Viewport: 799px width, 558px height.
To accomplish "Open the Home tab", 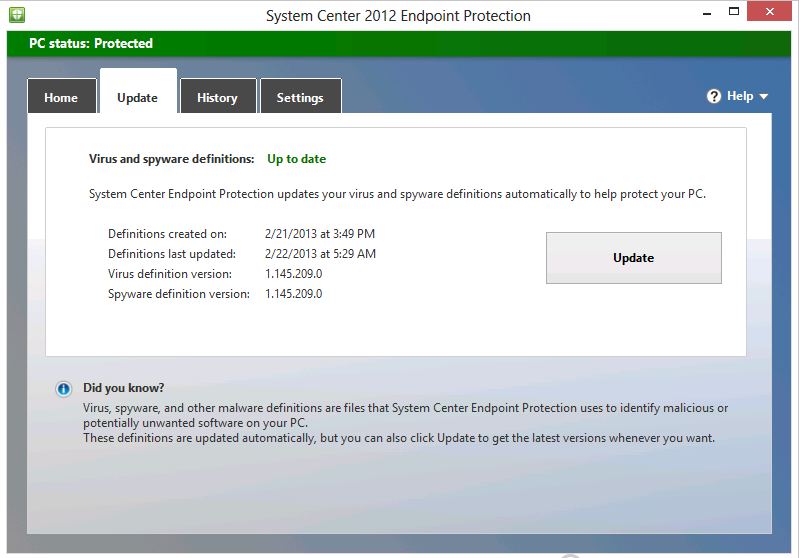I will [x=61, y=96].
